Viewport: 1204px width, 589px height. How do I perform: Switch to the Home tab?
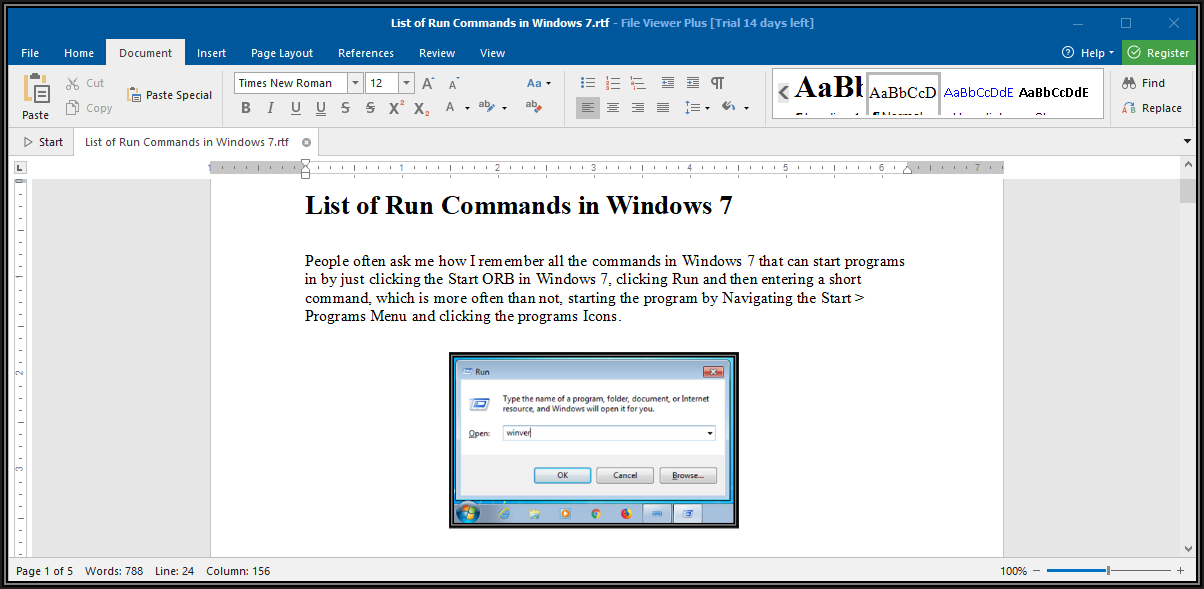coord(79,53)
